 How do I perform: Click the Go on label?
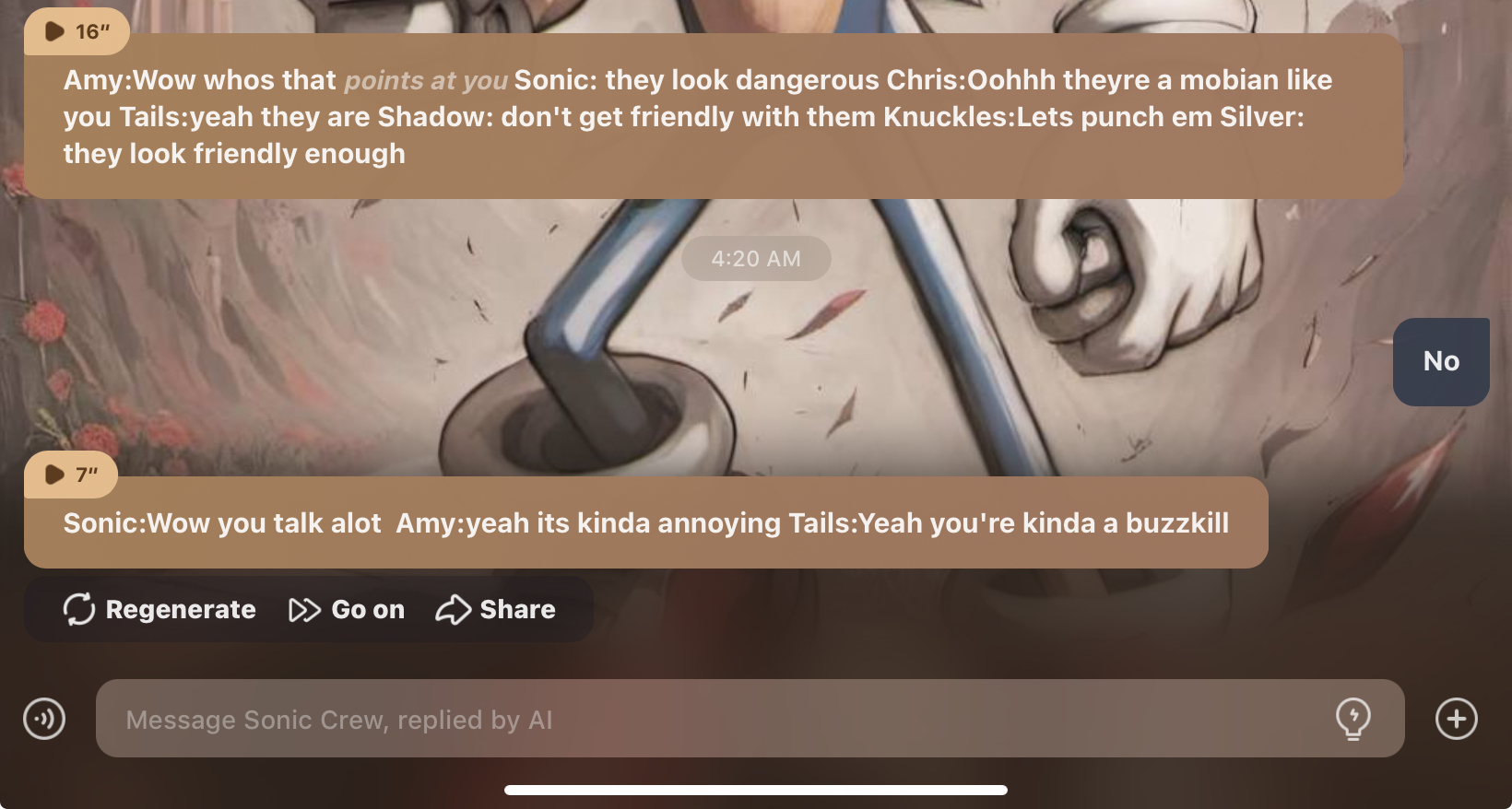(368, 610)
